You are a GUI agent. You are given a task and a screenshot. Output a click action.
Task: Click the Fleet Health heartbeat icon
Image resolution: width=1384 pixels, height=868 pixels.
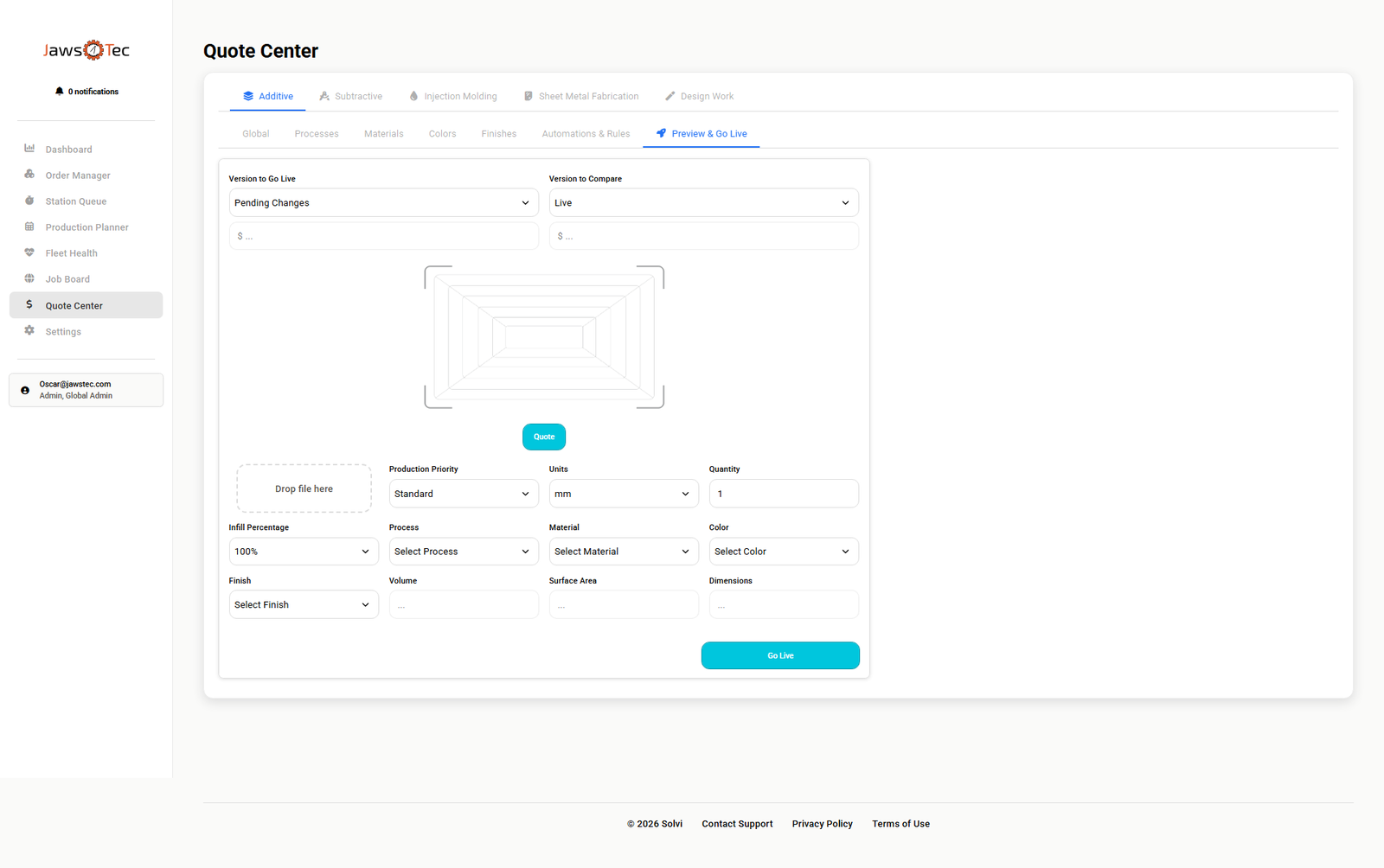click(29, 252)
